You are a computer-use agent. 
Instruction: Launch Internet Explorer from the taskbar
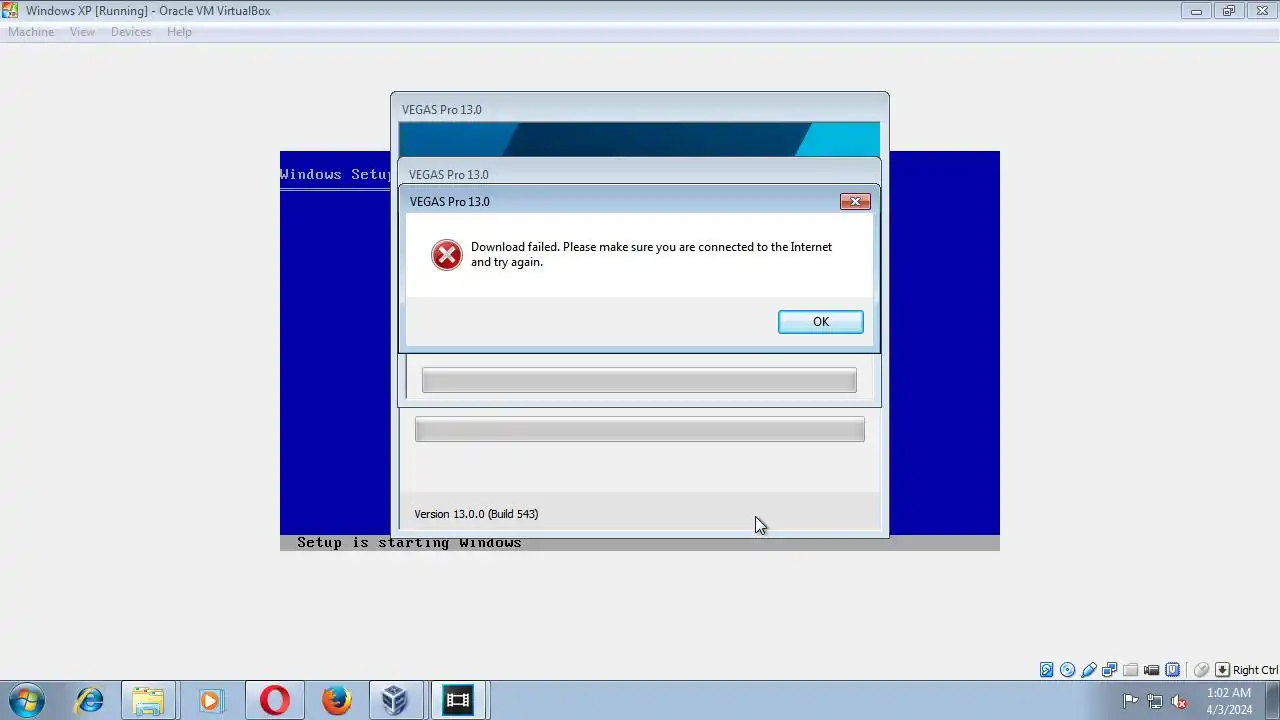[89, 700]
